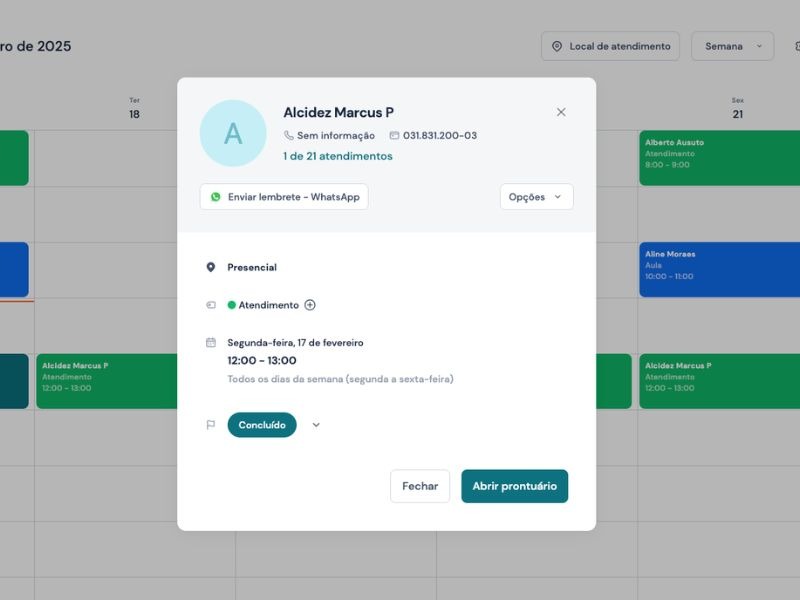This screenshot has height=600, width=800.
Task: Click the WhatsApp icon on the reminder button
Action: click(x=216, y=197)
